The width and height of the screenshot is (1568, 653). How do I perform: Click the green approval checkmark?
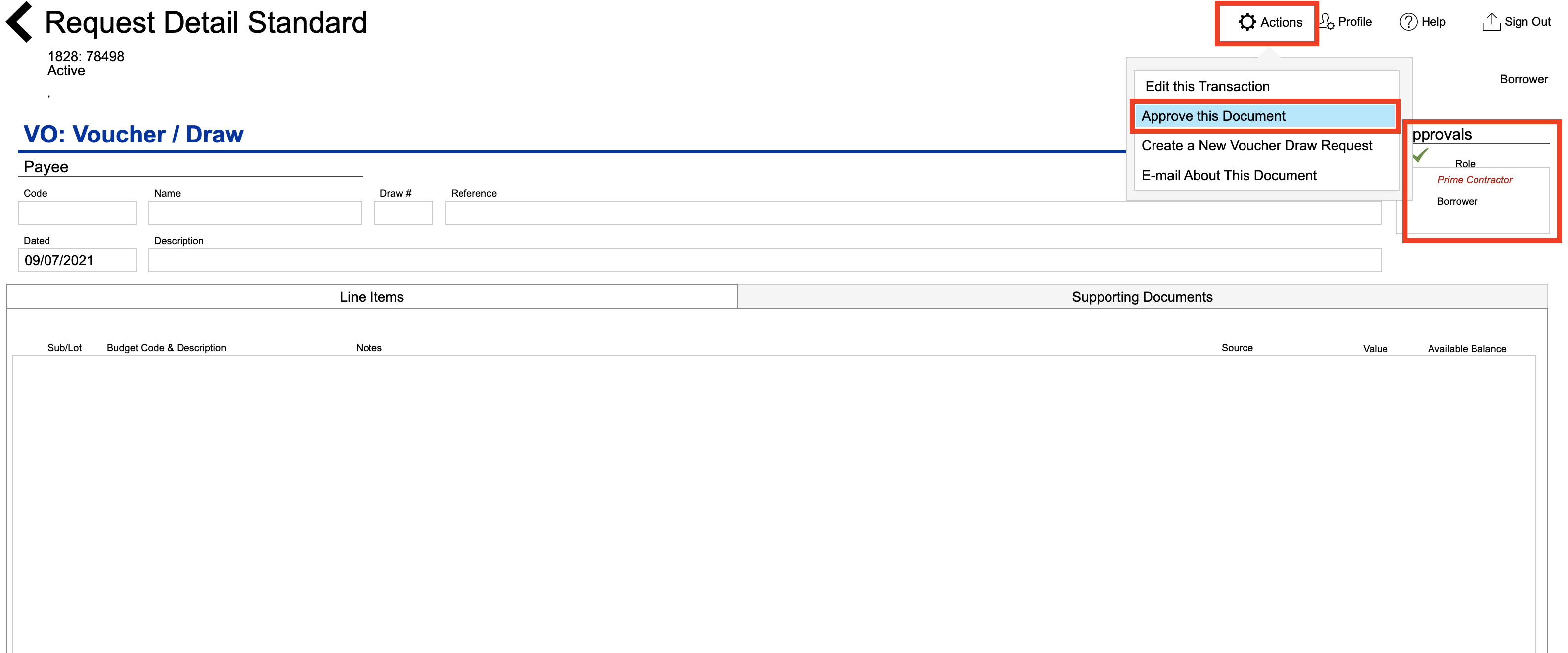click(x=1420, y=155)
